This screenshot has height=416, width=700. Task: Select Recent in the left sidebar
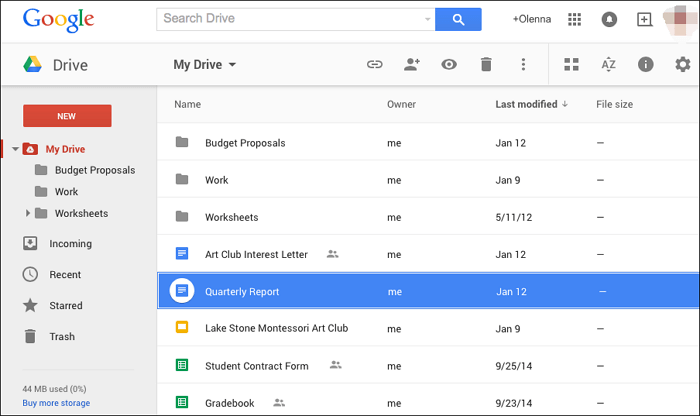(65, 274)
